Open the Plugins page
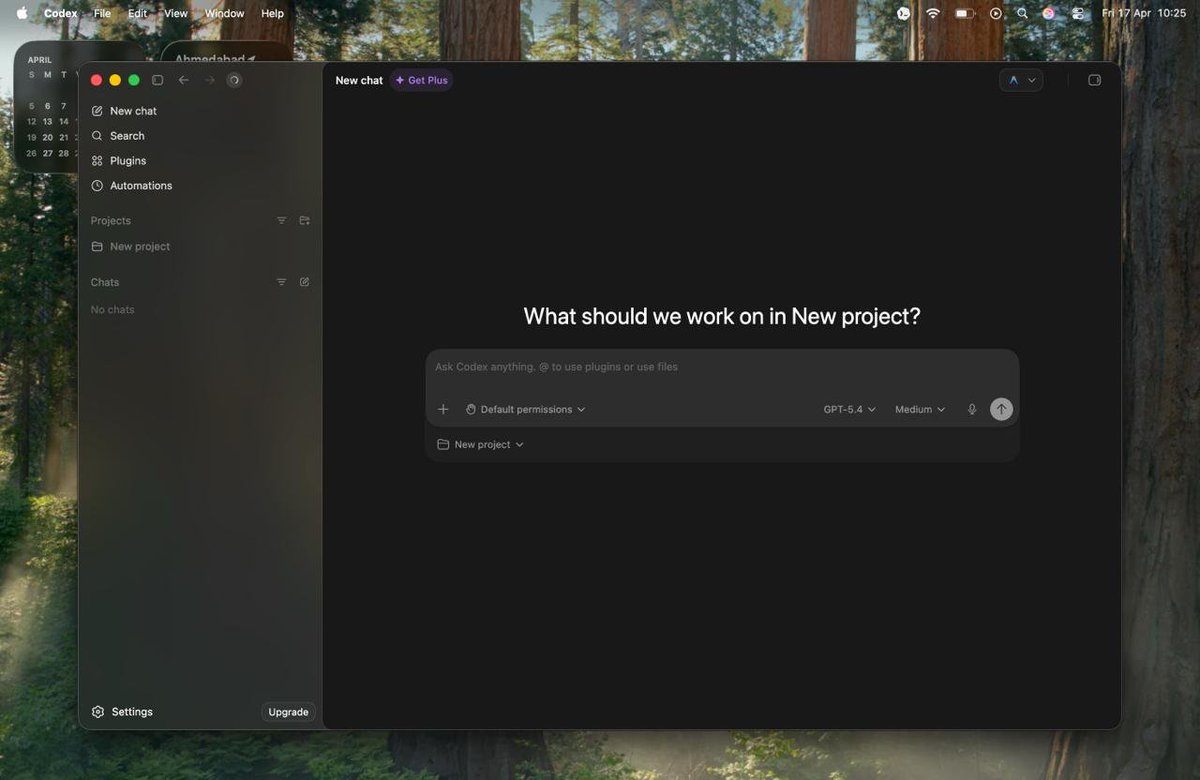The height and width of the screenshot is (780, 1200). click(x=119, y=161)
